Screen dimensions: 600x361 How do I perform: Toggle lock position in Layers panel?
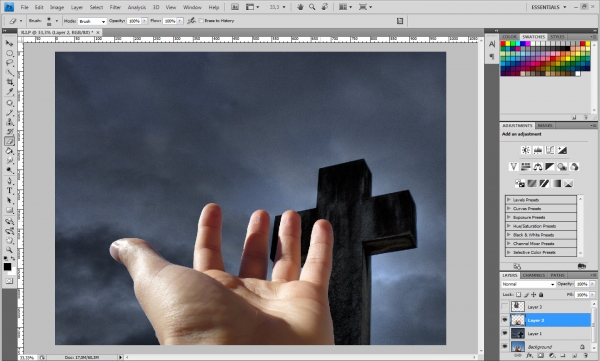pyautogui.click(x=533, y=295)
